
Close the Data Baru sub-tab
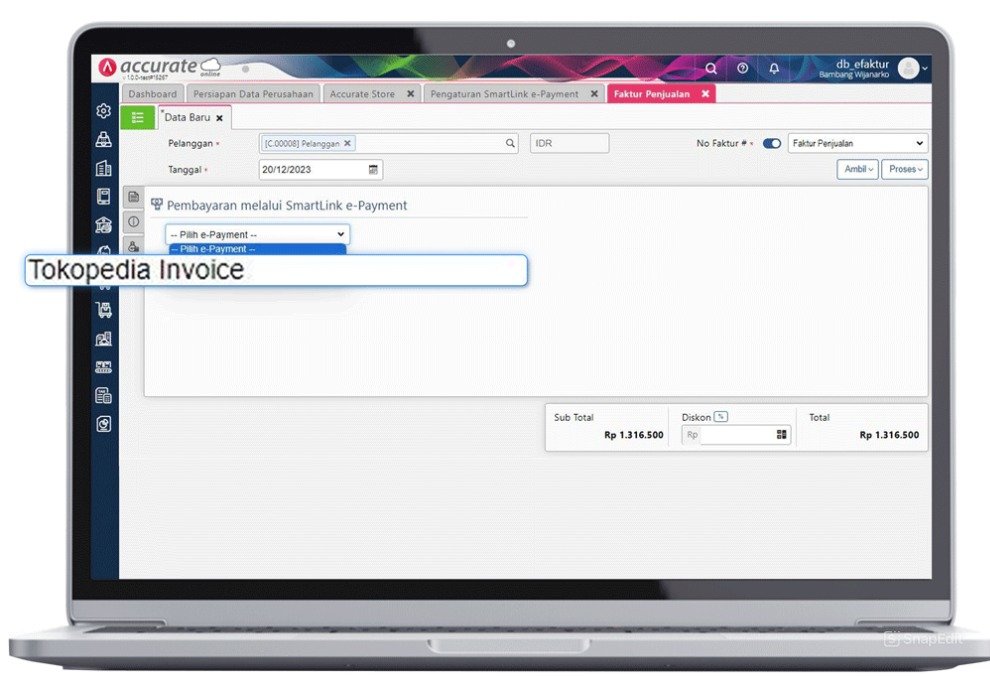[x=219, y=118]
